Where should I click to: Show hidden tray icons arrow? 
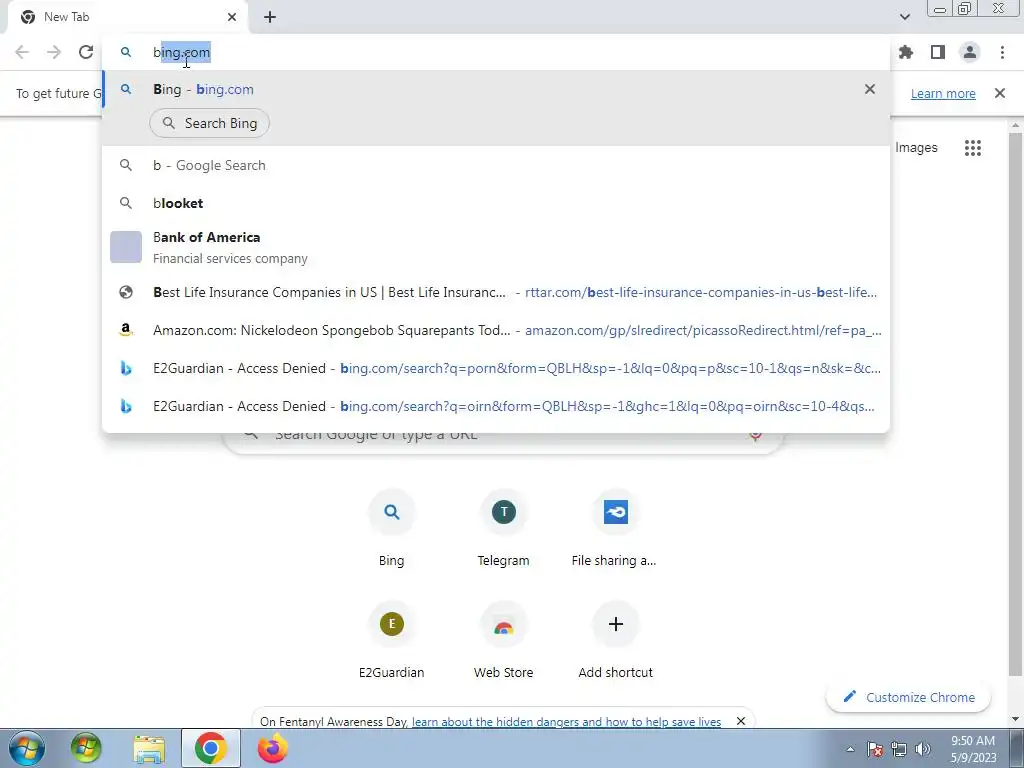tap(850, 749)
